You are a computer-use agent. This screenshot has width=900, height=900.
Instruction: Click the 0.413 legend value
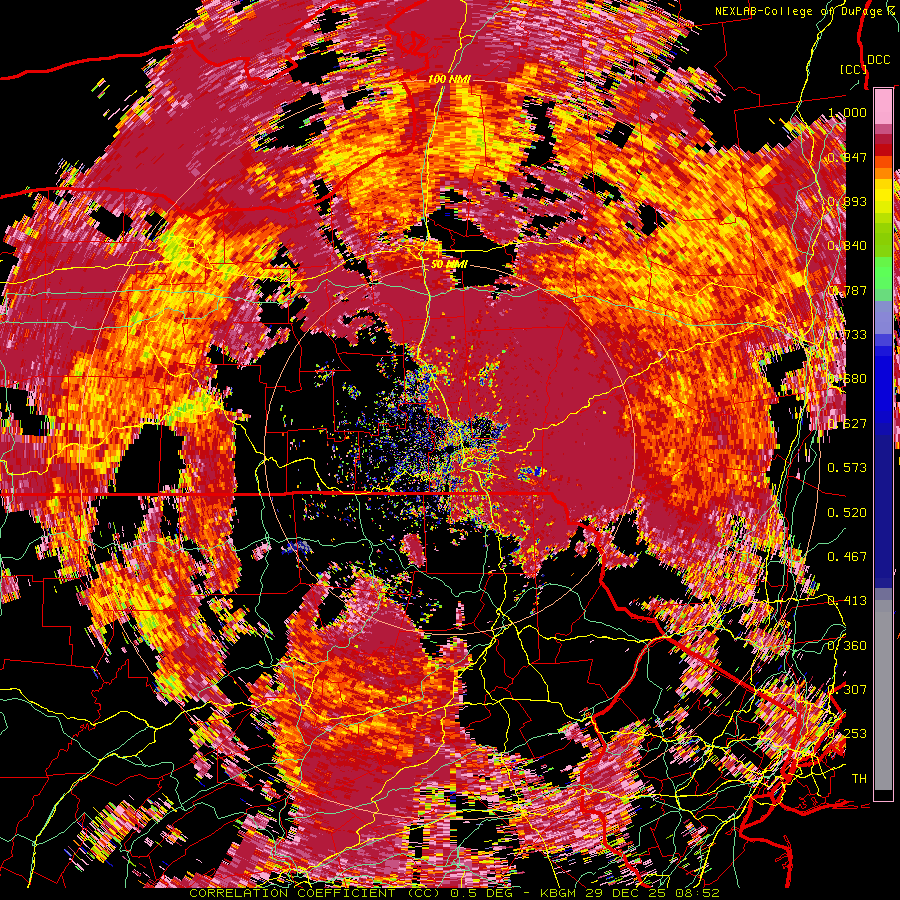tap(847, 601)
